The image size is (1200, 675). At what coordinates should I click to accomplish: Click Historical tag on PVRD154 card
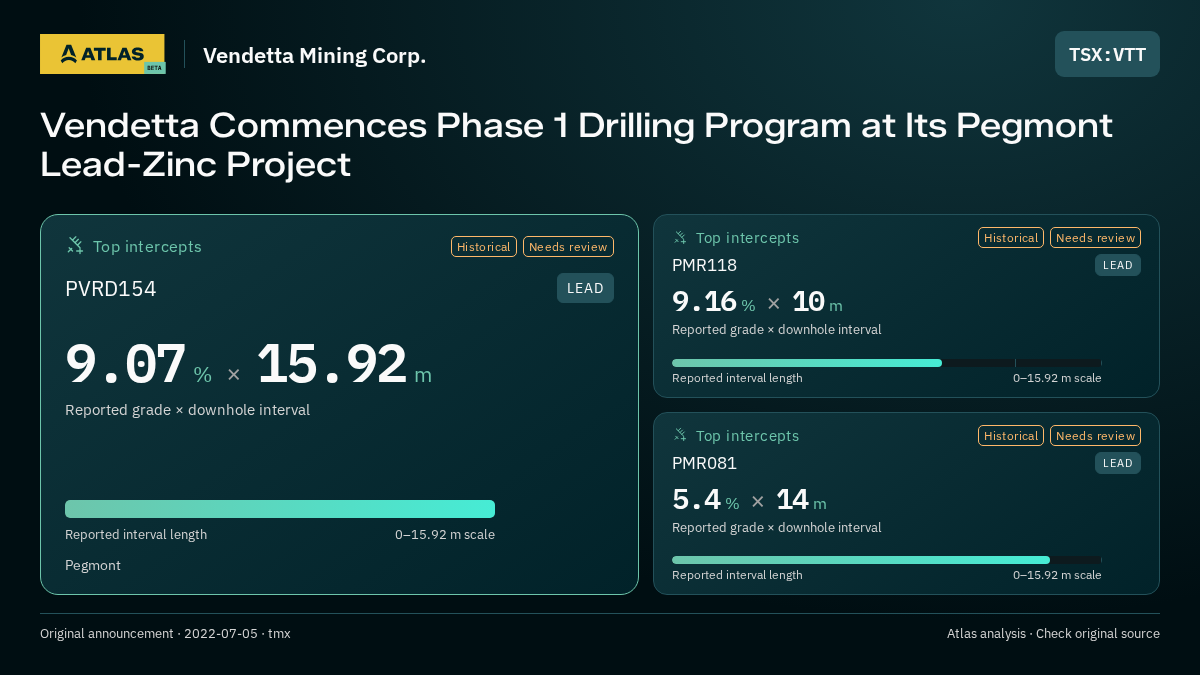[x=484, y=246]
